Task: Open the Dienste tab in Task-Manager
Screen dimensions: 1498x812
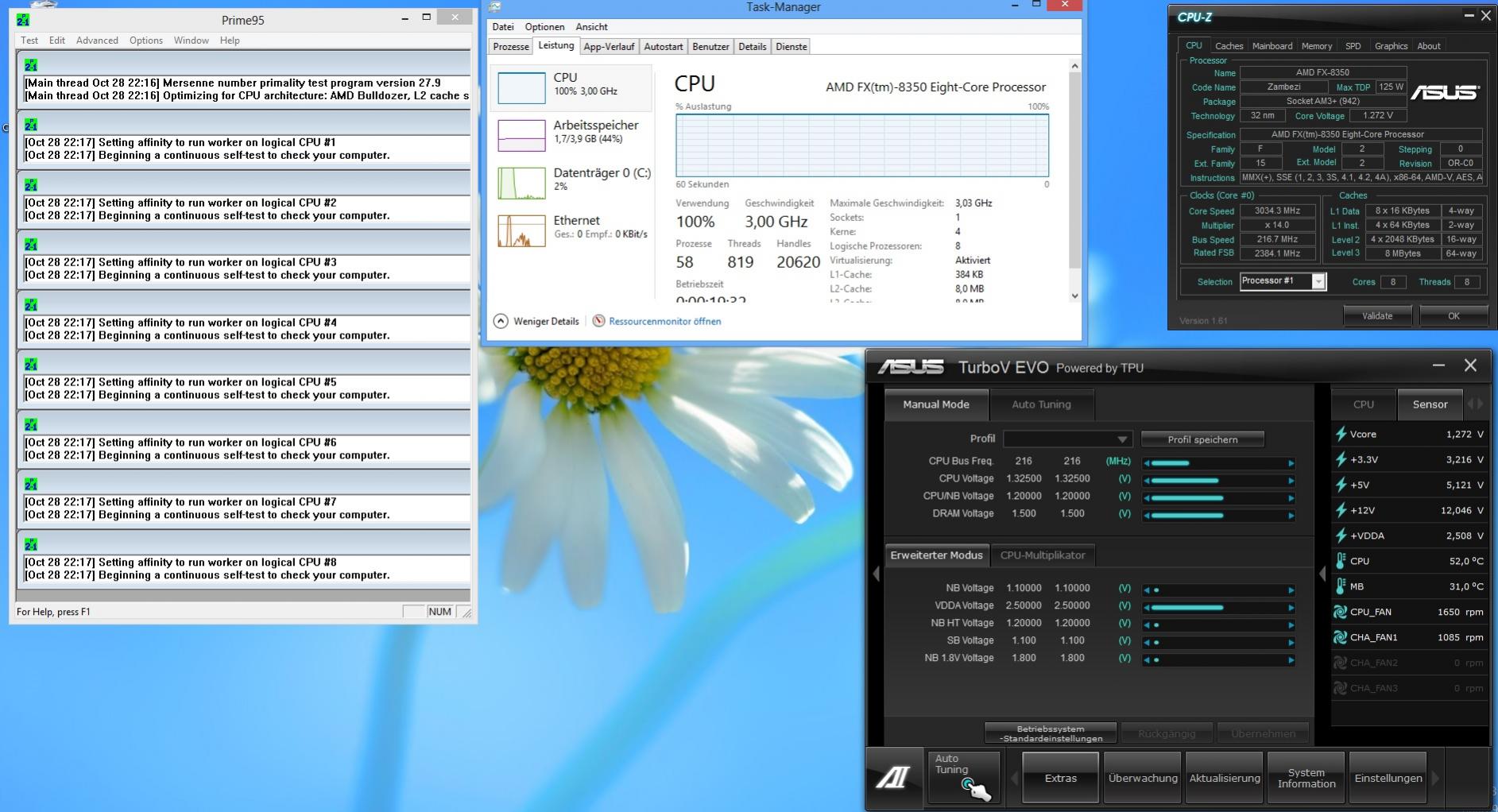Action: pos(791,47)
